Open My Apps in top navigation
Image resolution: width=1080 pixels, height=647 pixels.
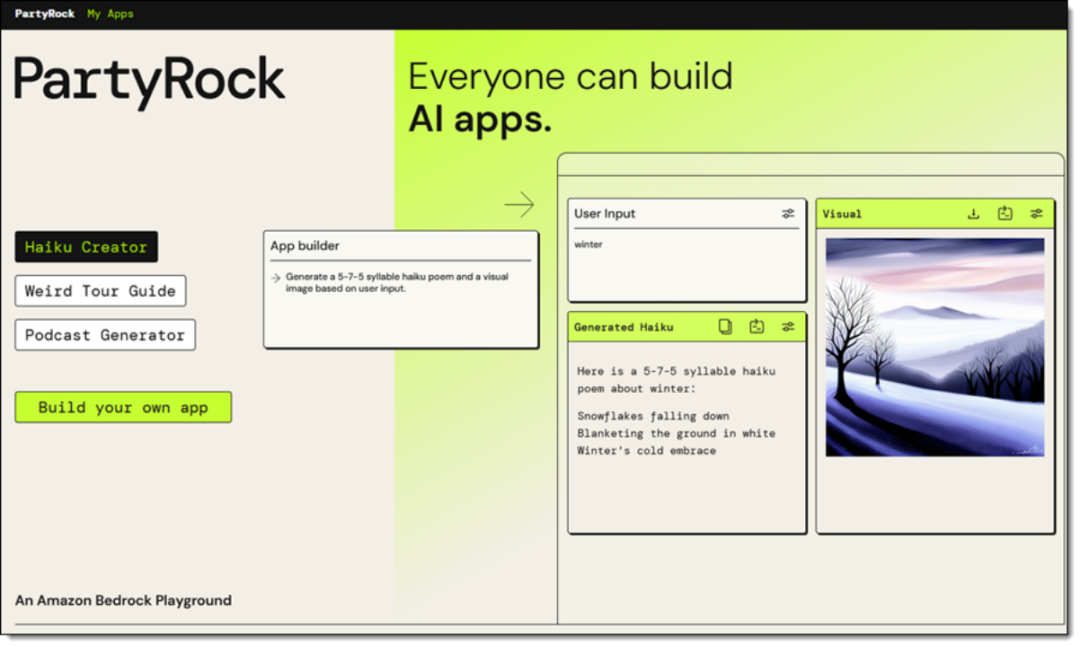click(x=110, y=14)
